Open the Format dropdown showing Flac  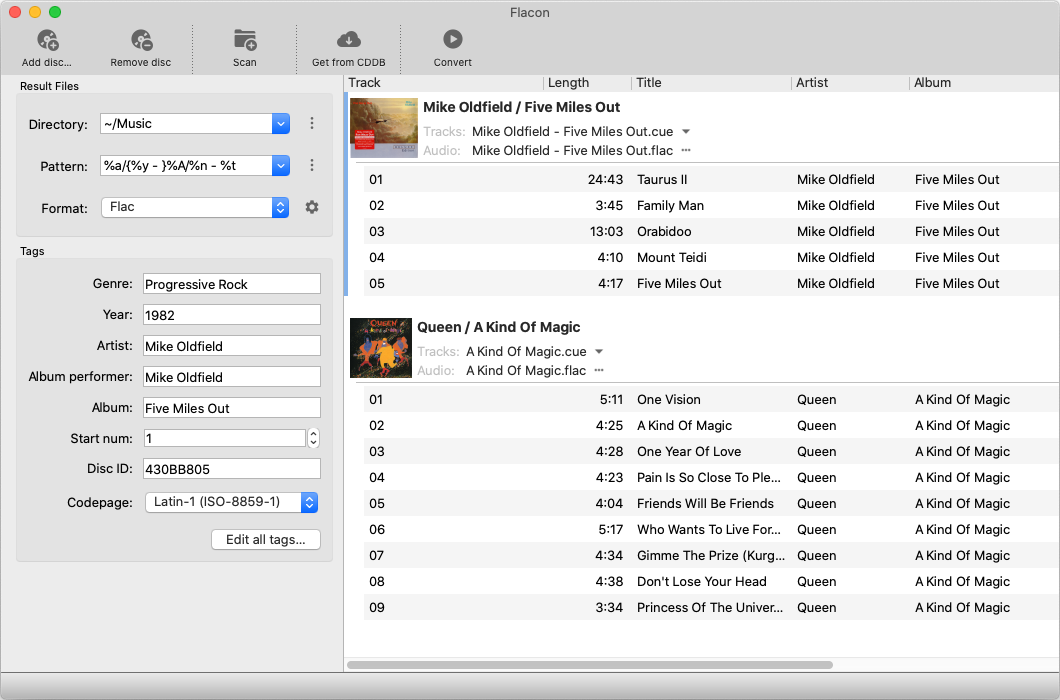[x=281, y=207]
